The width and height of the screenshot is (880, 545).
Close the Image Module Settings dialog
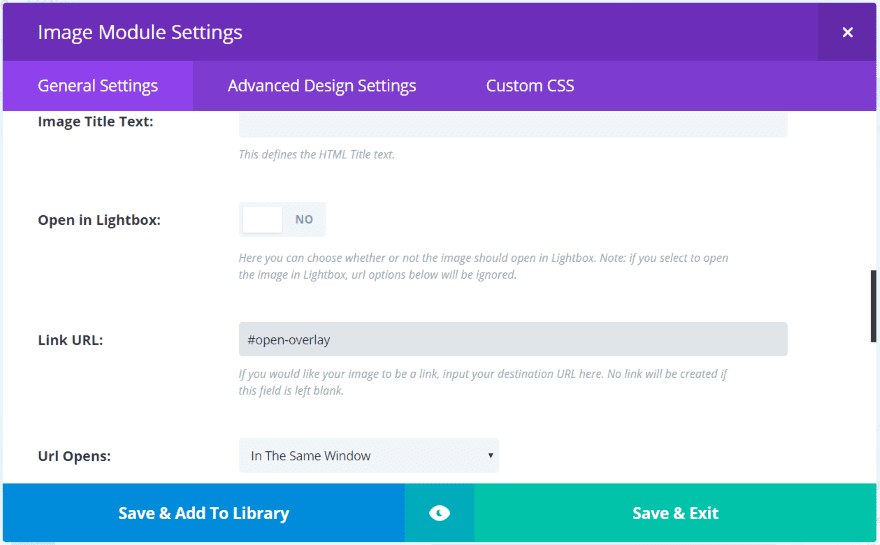point(847,32)
